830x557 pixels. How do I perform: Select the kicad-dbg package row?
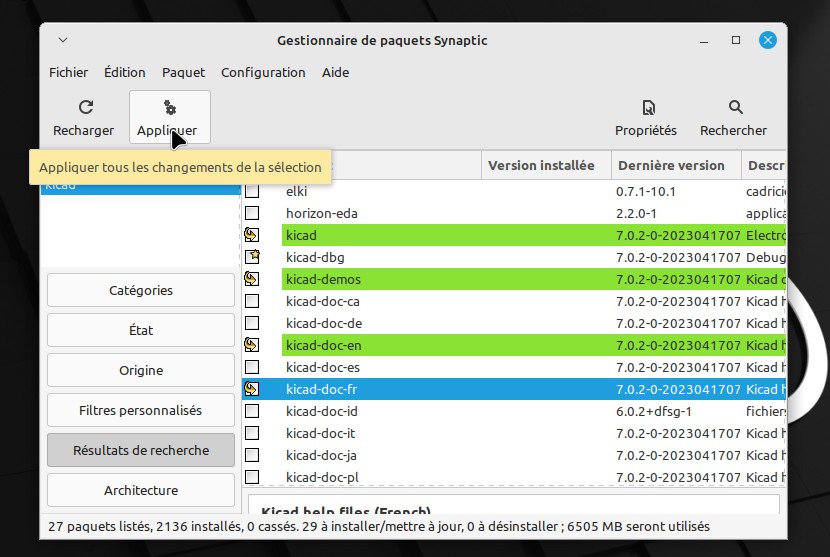[x=513, y=257]
